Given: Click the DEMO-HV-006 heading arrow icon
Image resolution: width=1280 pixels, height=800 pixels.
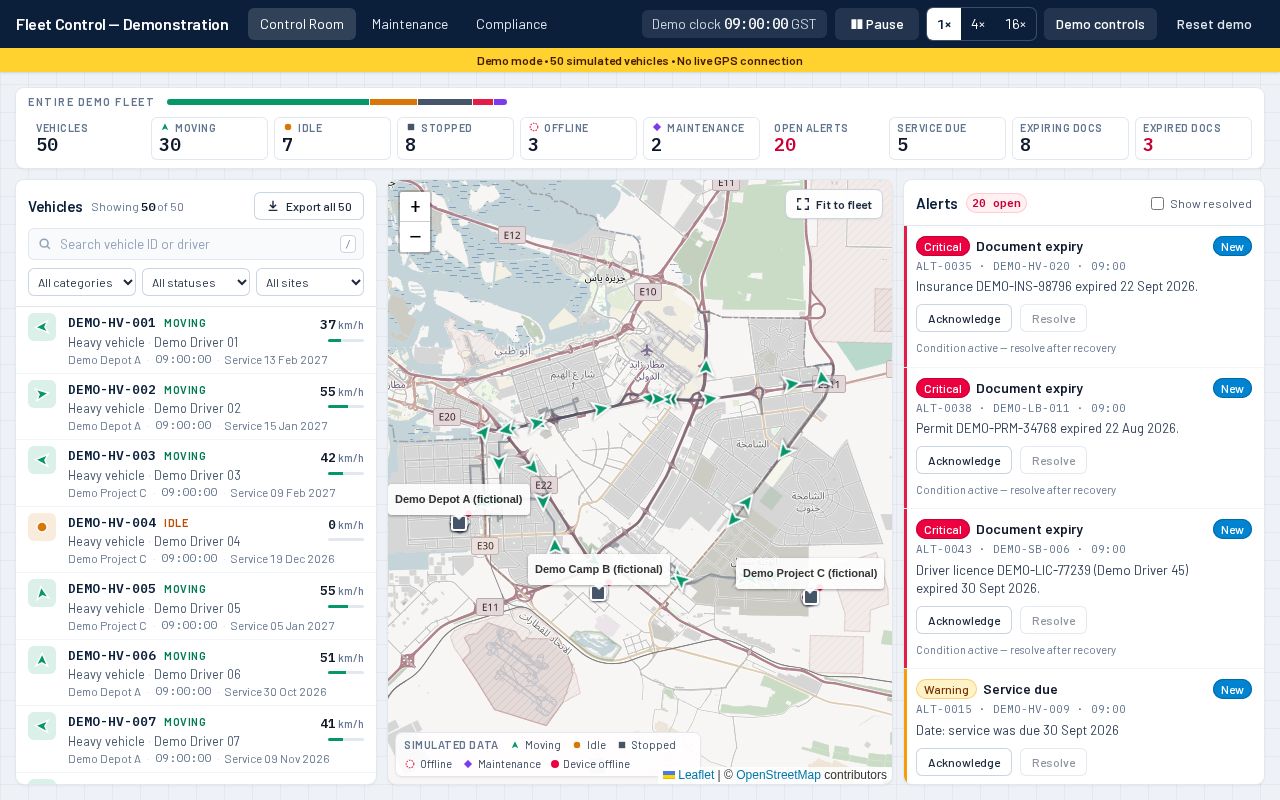Looking at the screenshot, I should point(42,660).
